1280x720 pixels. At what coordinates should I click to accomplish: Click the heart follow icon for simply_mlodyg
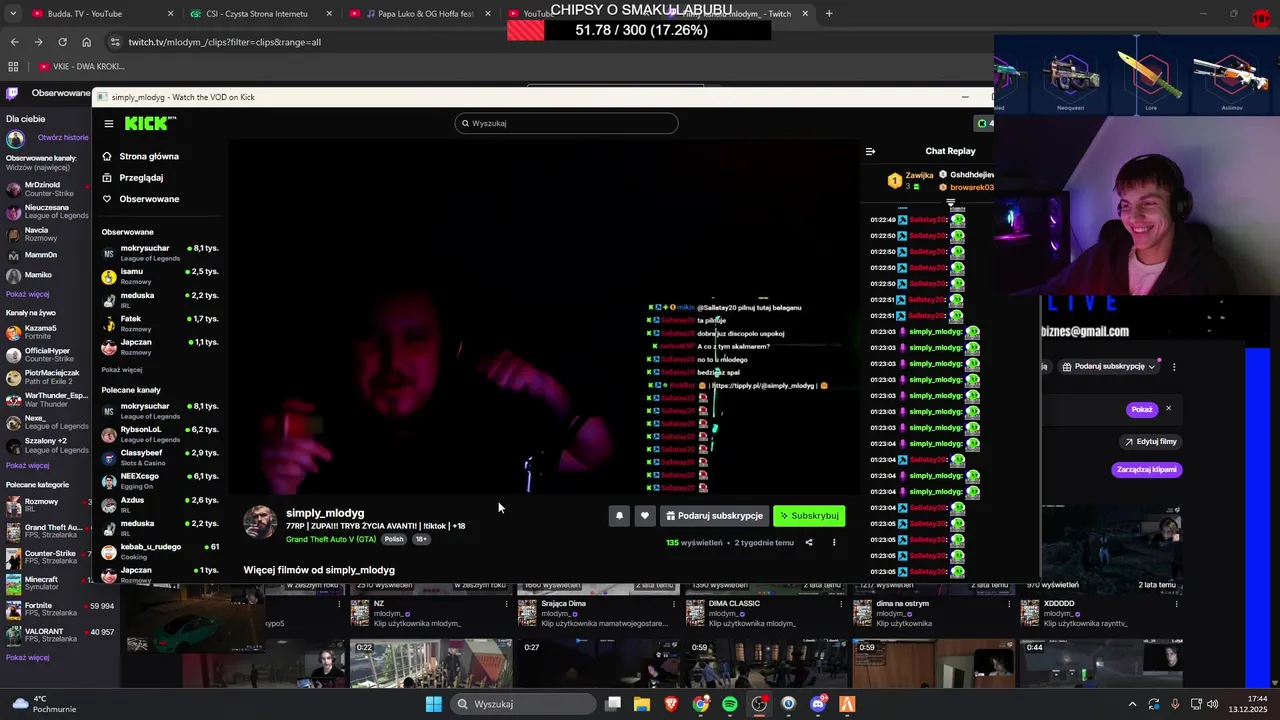645,516
